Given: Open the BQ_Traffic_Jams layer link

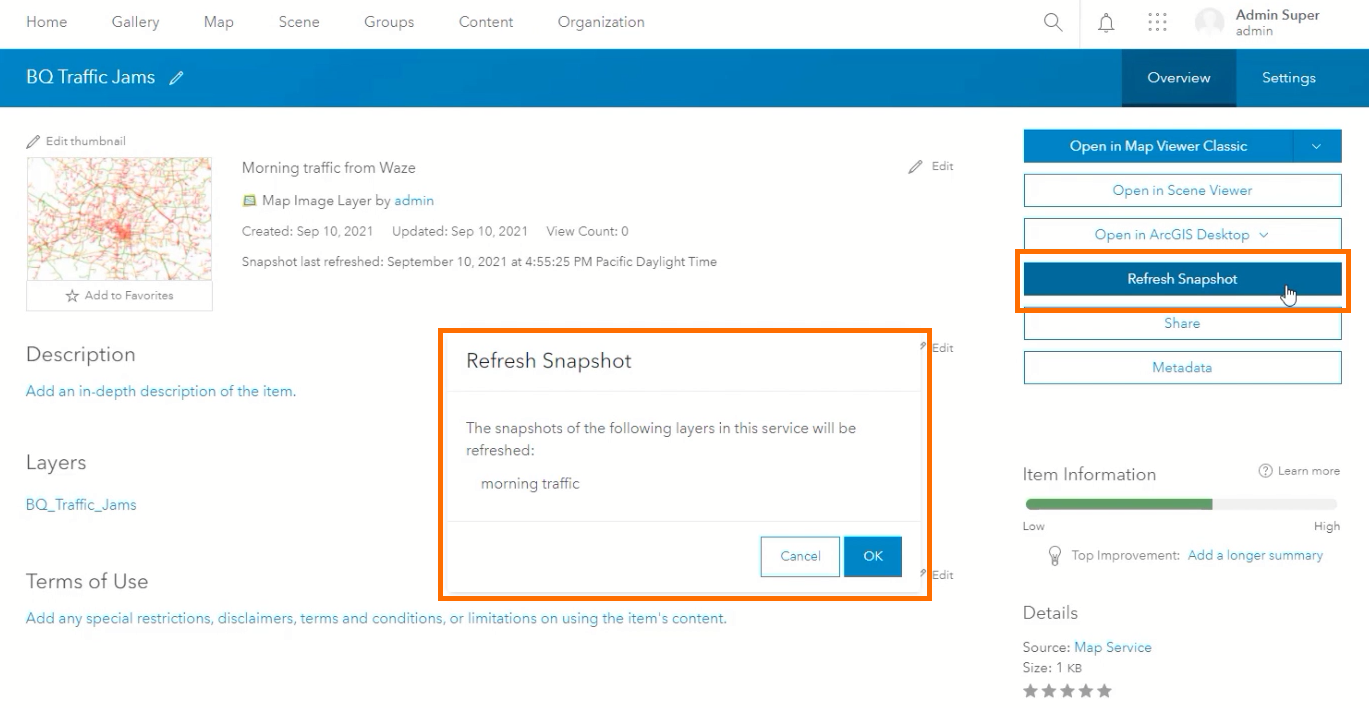Looking at the screenshot, I should click(x=80, y=504).
